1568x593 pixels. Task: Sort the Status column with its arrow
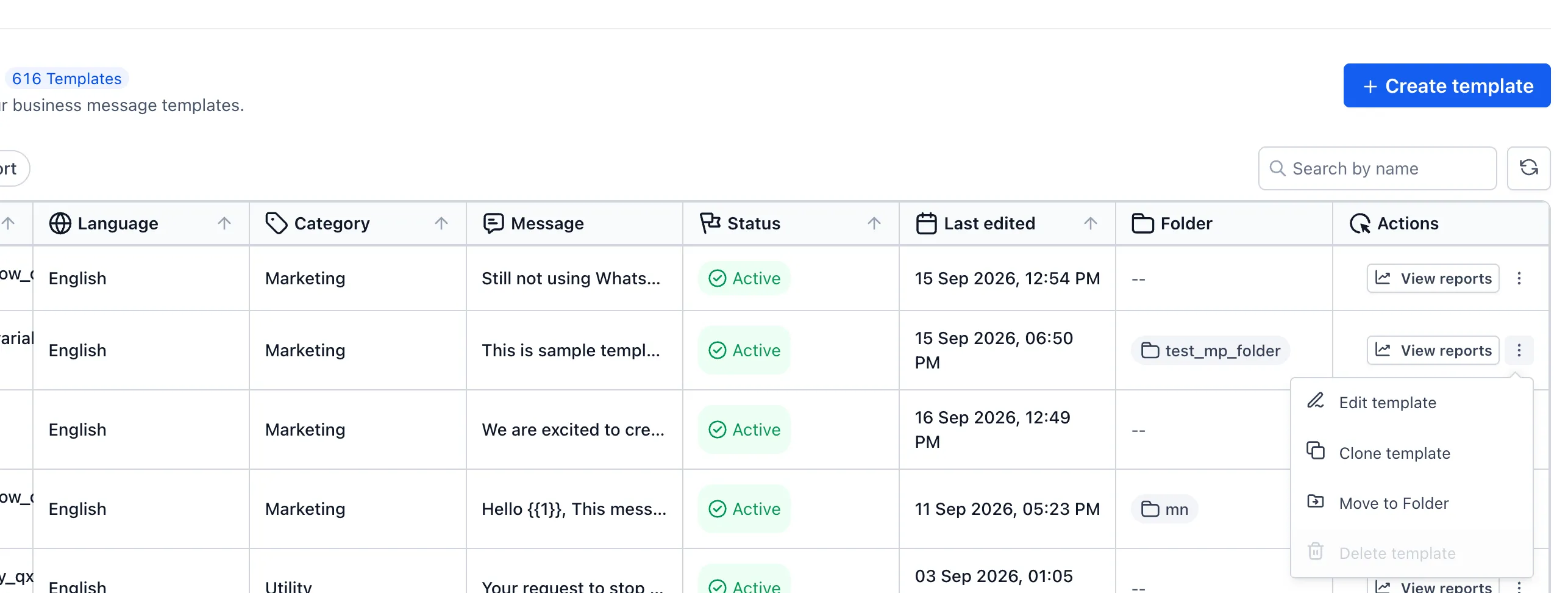874,223
